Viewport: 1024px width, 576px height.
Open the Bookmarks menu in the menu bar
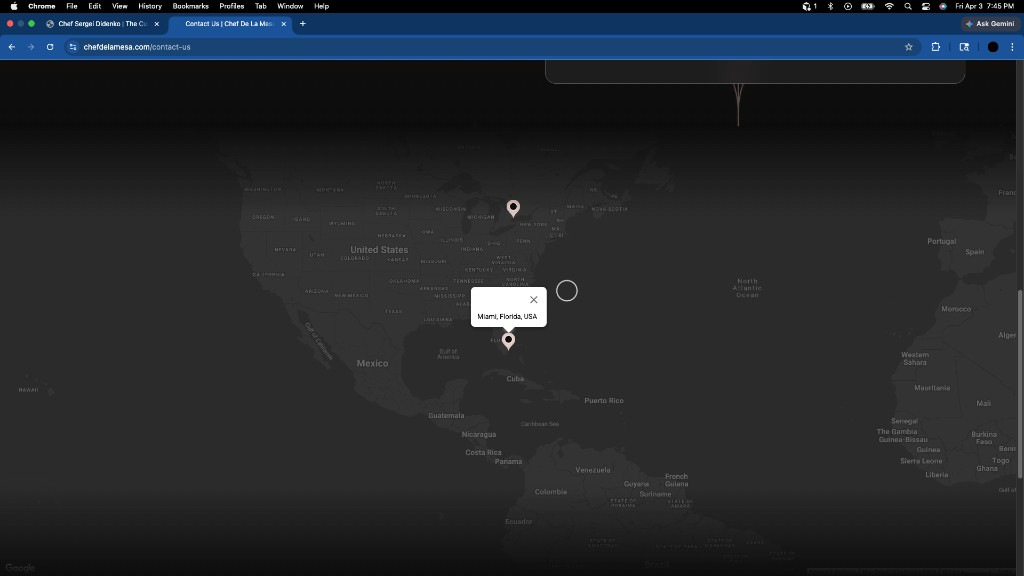pyautogui.click(x=190, y=6)
